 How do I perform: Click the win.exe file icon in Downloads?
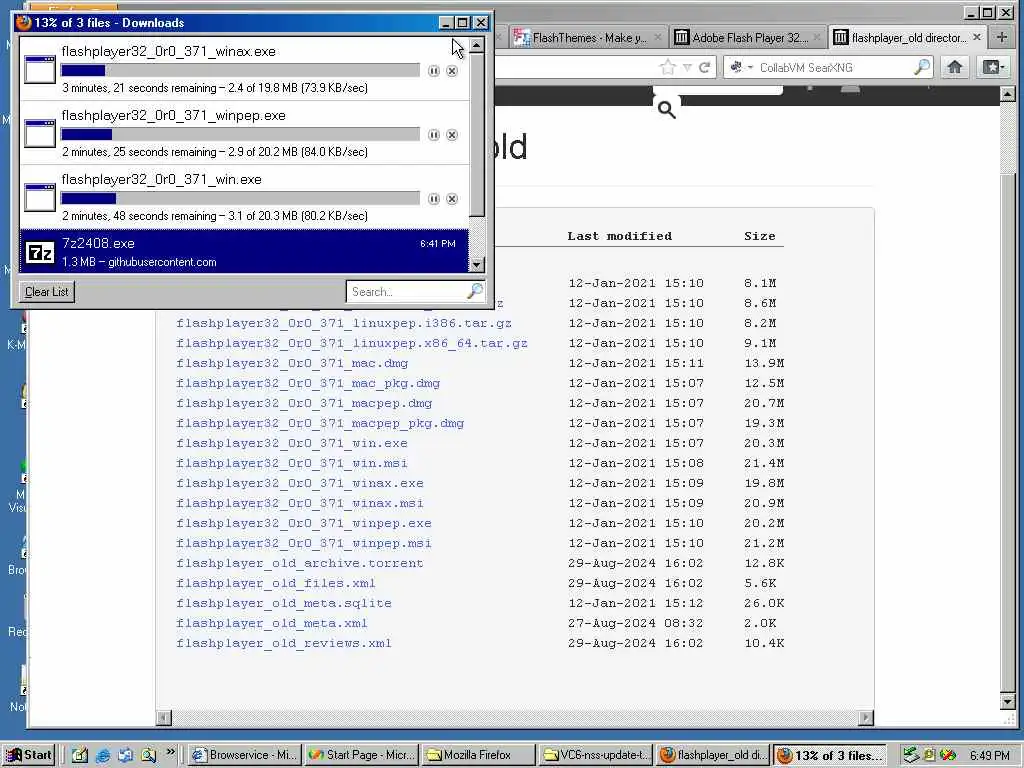tap(40, 197)
